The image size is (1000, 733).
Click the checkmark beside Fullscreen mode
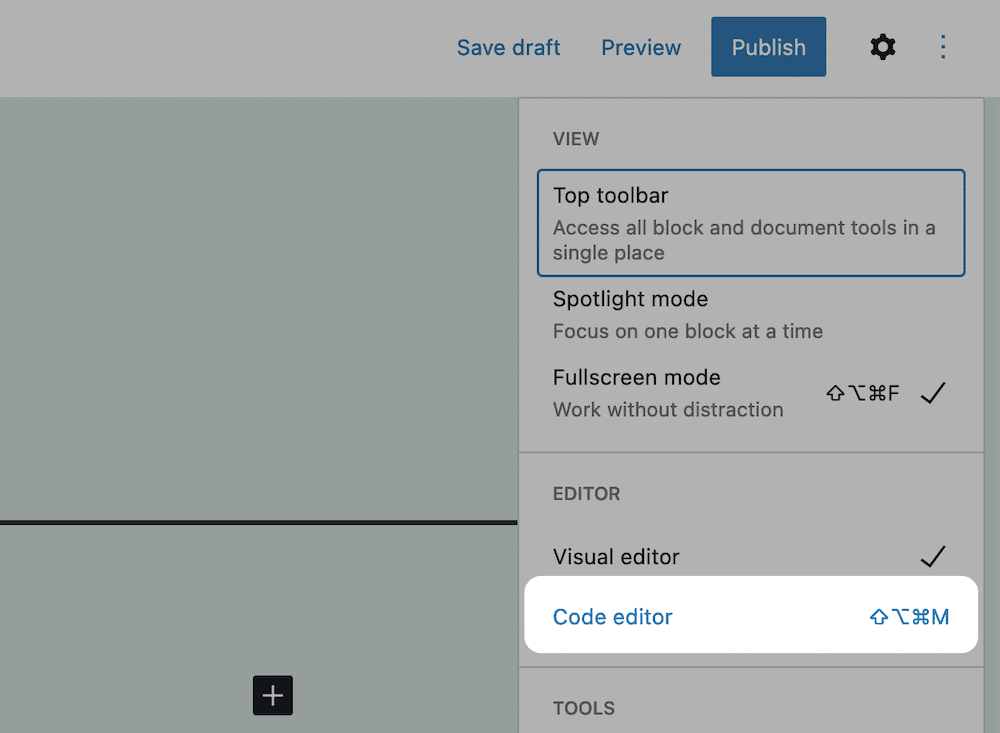(x=932, y=393)
